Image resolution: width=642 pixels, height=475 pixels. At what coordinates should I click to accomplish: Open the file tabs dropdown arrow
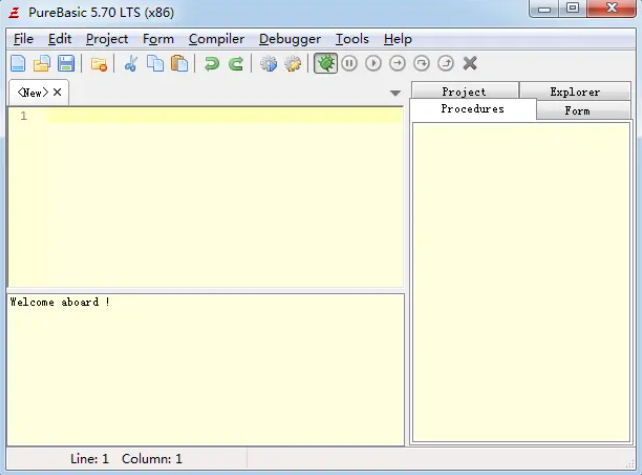tap(395, 93)
